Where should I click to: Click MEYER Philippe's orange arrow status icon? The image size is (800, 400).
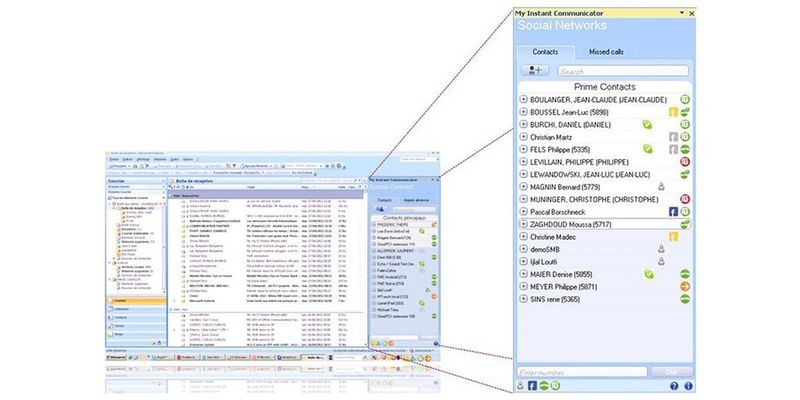tap(685, 287)
